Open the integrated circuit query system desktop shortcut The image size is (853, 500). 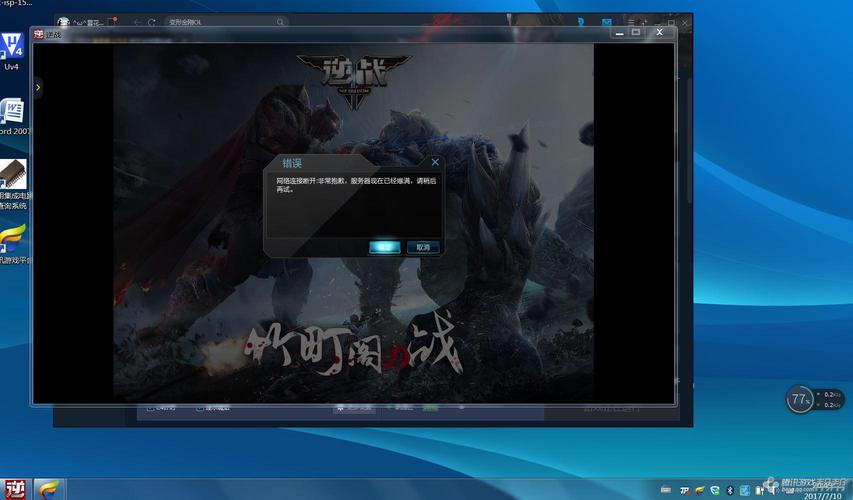point(15,184)
